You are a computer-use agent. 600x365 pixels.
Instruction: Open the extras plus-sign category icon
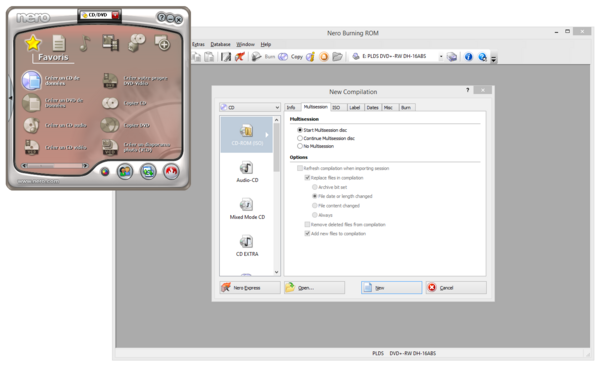162,43
